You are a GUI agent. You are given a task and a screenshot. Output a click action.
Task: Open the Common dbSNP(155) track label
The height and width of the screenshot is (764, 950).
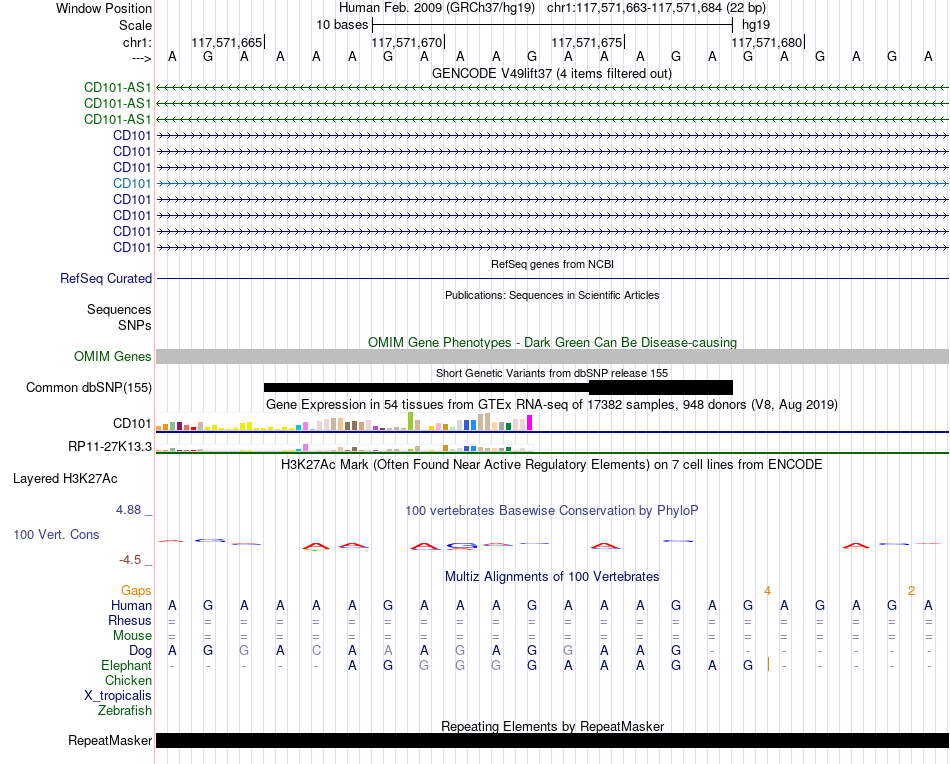point(89,387)
